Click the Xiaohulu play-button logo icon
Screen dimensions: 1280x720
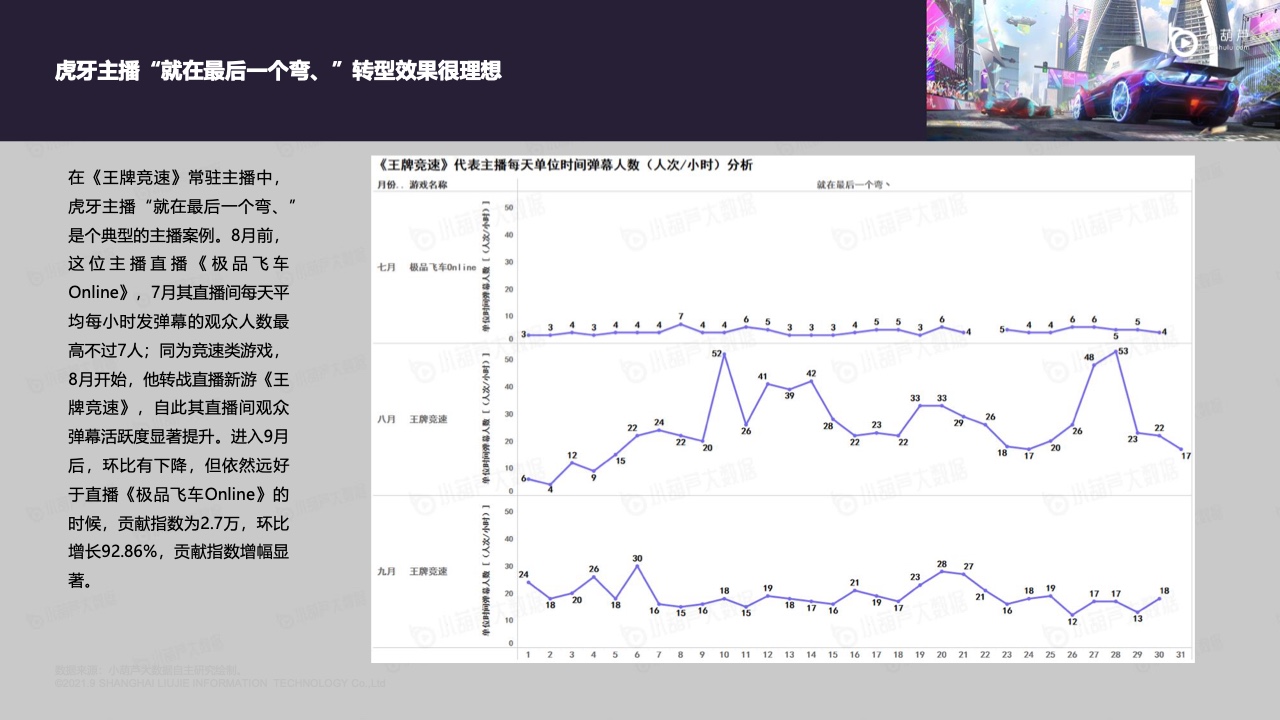1184,42
